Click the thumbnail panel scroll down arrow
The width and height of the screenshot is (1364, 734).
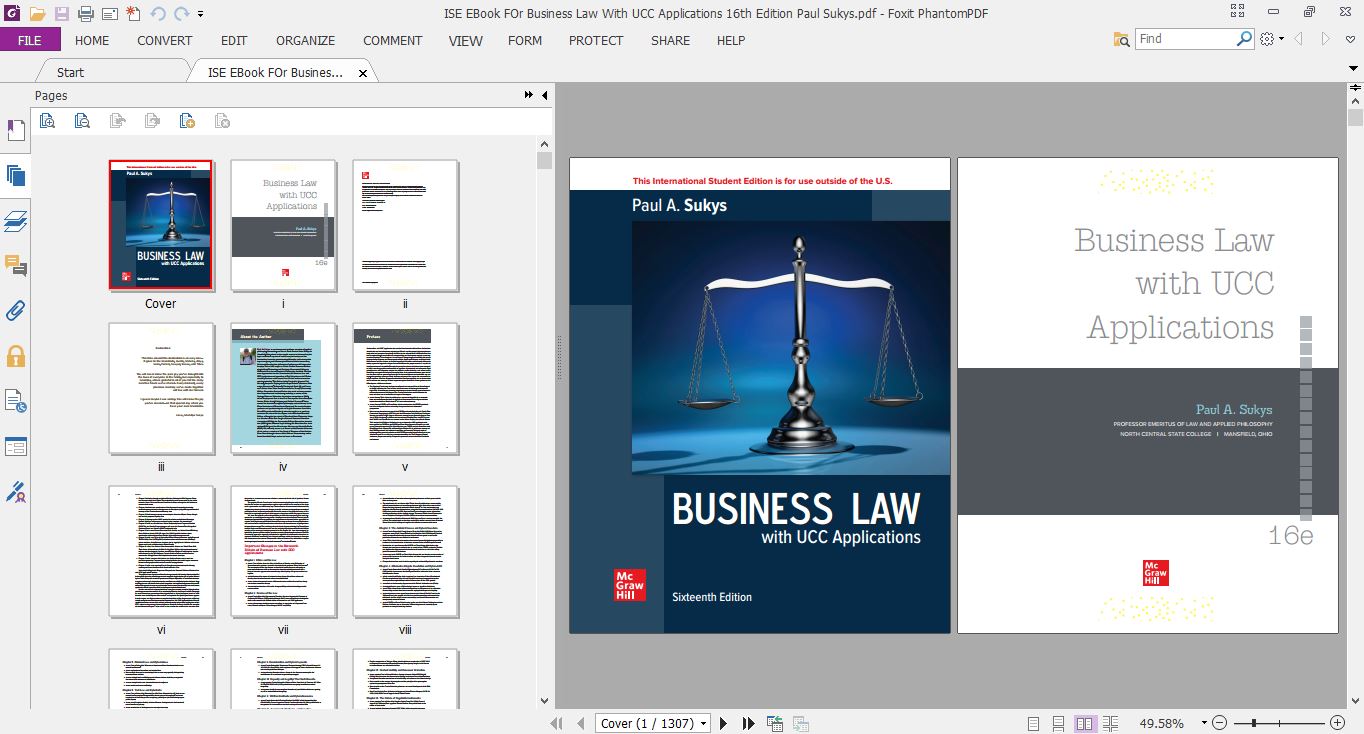pyautogui.click(x=544, y=701)
